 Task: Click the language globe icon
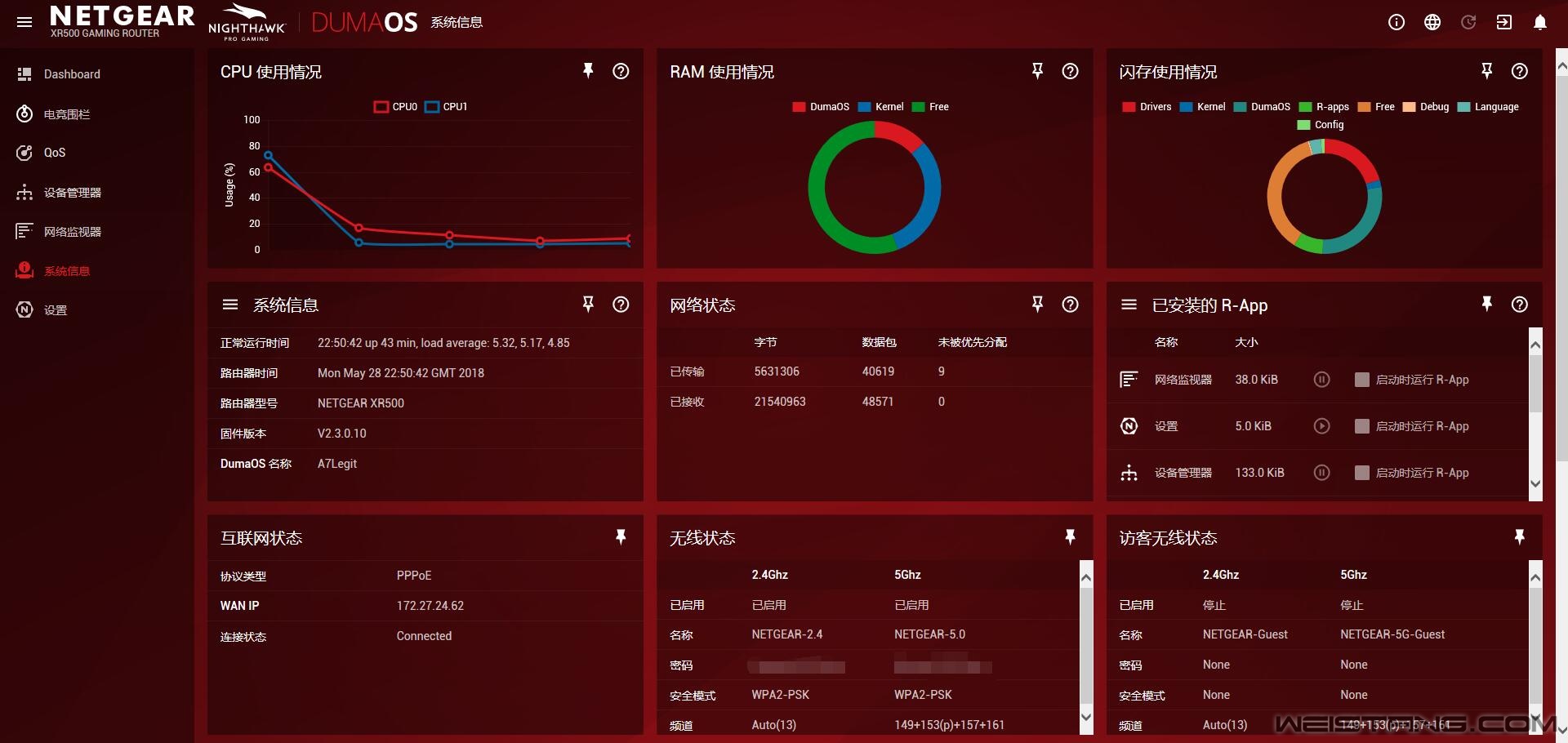pos(1432,23)
